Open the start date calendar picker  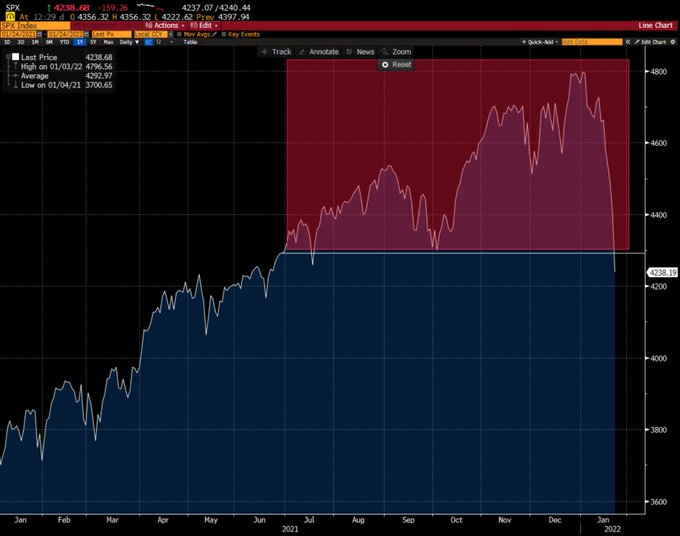(39, 34)
